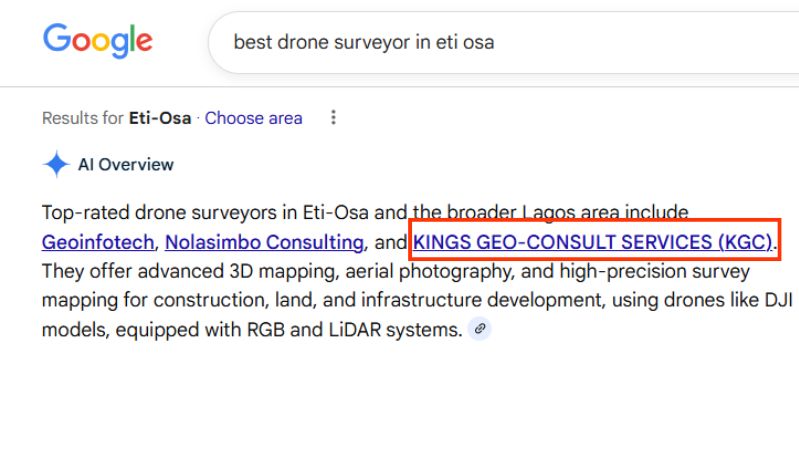Click the 'Results for Eti-Osa' text
This screenshot has width=799, height=459.
tap(116, 118)
